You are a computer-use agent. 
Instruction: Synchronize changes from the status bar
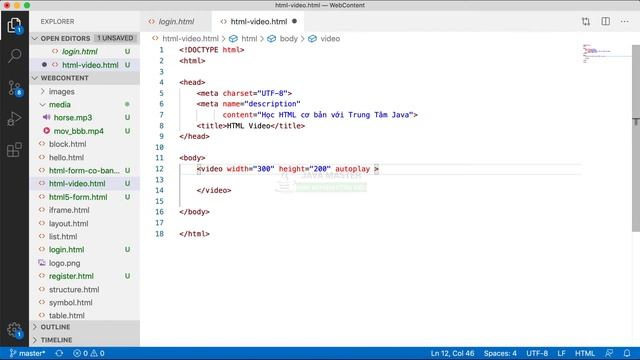pos(59,353)
